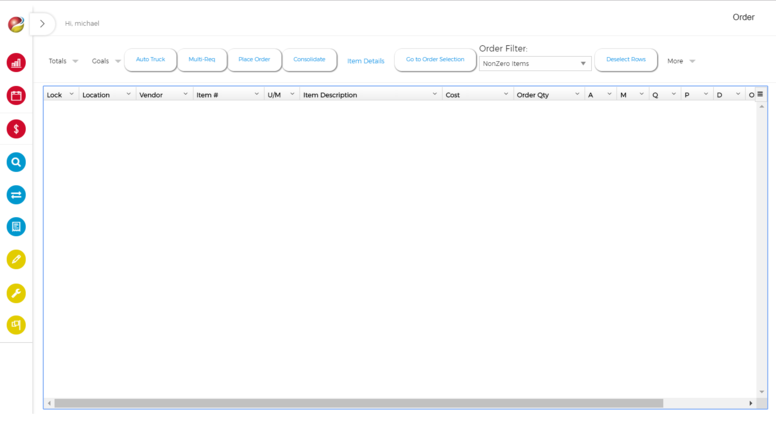Click the Consolidate button
The width and height of the screenshot is (776, 421).
click(309, 59)
